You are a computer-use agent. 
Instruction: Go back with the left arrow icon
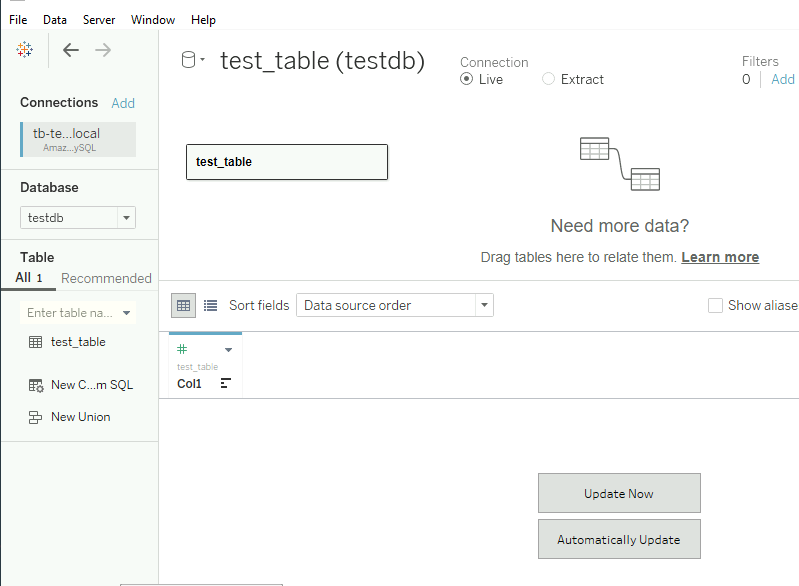71,50
